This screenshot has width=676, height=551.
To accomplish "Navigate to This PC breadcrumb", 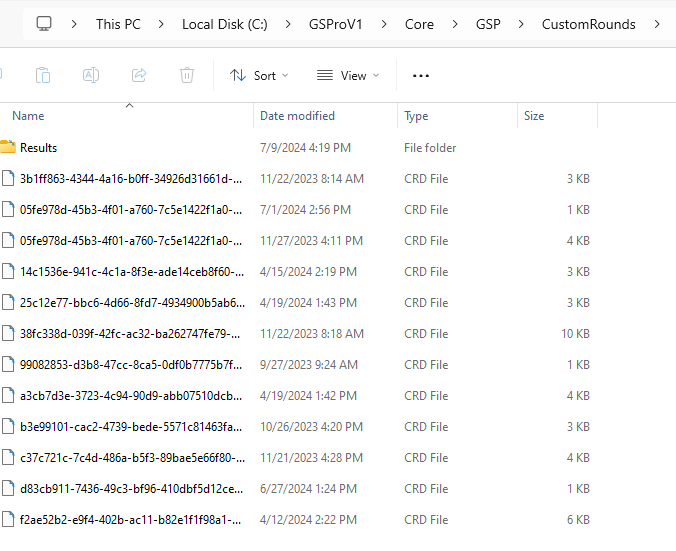I will point(118,24).
